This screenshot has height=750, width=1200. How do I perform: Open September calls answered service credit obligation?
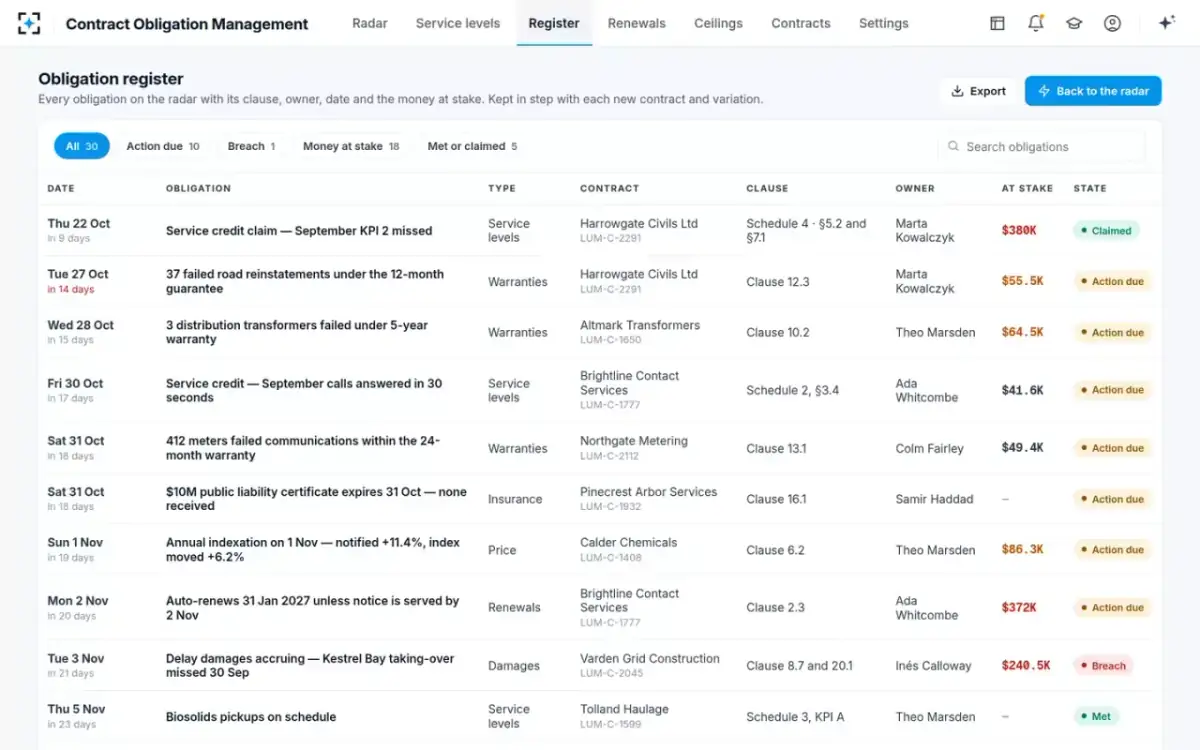pyautogui.click(x=600, y=390)
